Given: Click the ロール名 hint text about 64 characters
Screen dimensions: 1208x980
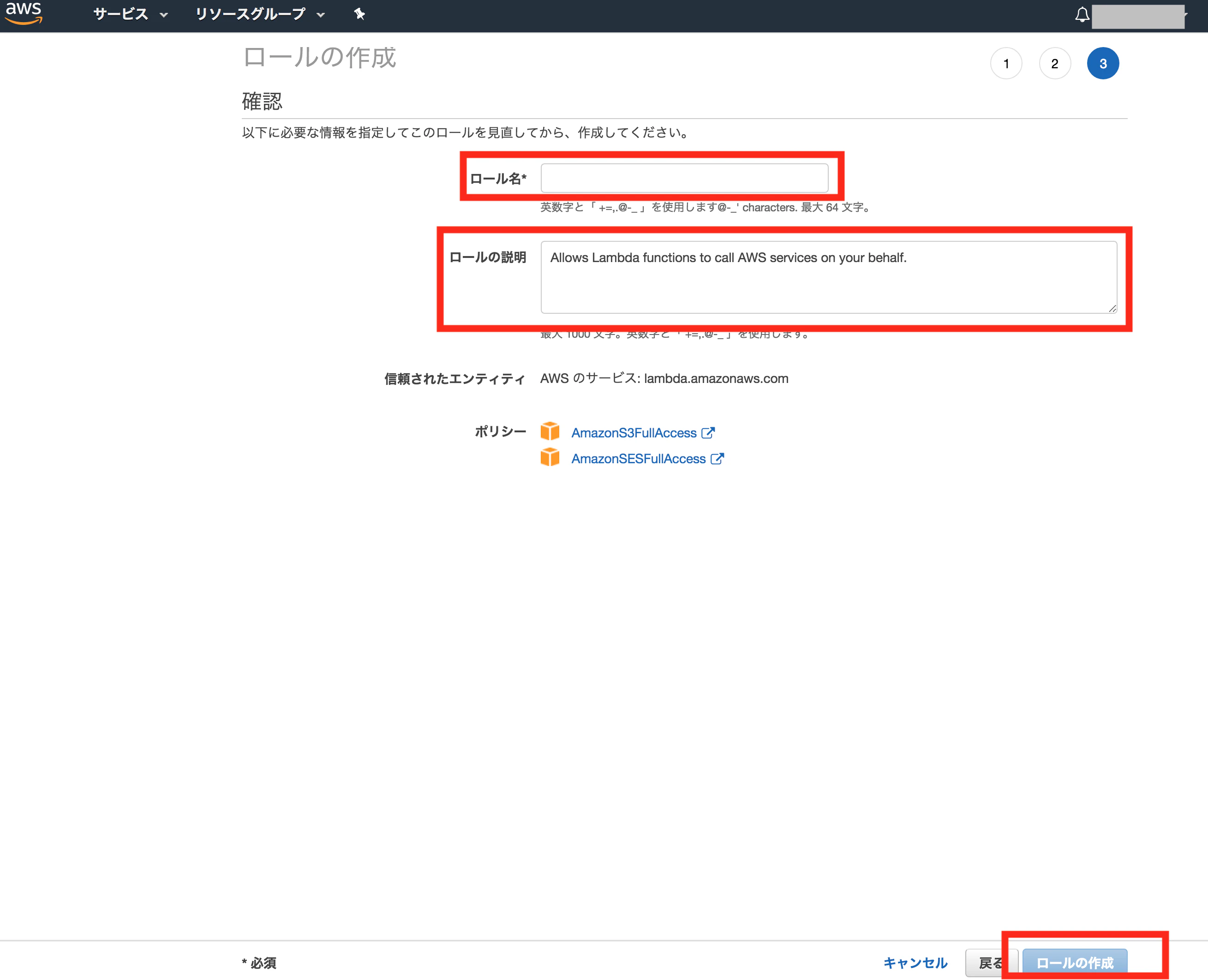Looking at the screenshot, I should (x=706, y=208).
